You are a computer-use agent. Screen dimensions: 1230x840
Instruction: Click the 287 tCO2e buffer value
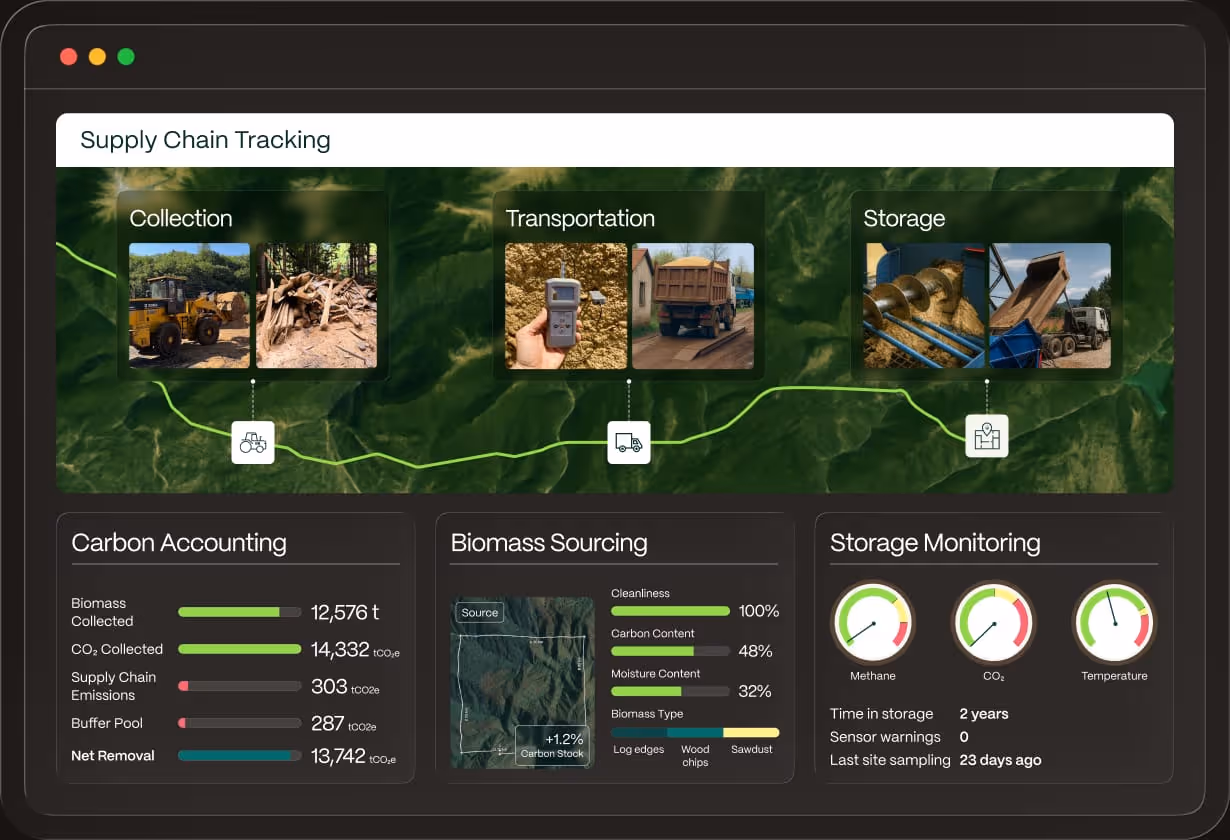343,724
